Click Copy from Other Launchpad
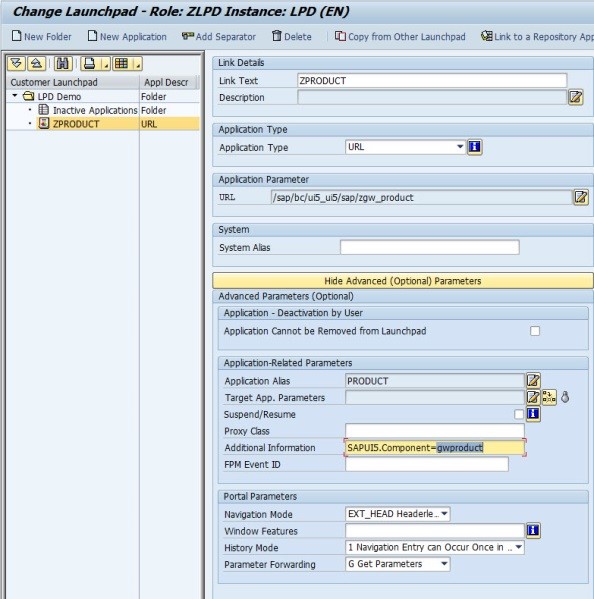This screenshot has width=594, height=599. click(x=400, y=37)
